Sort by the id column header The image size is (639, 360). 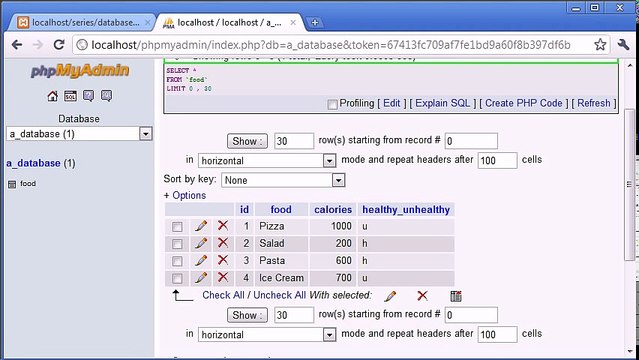coord(245,210)
